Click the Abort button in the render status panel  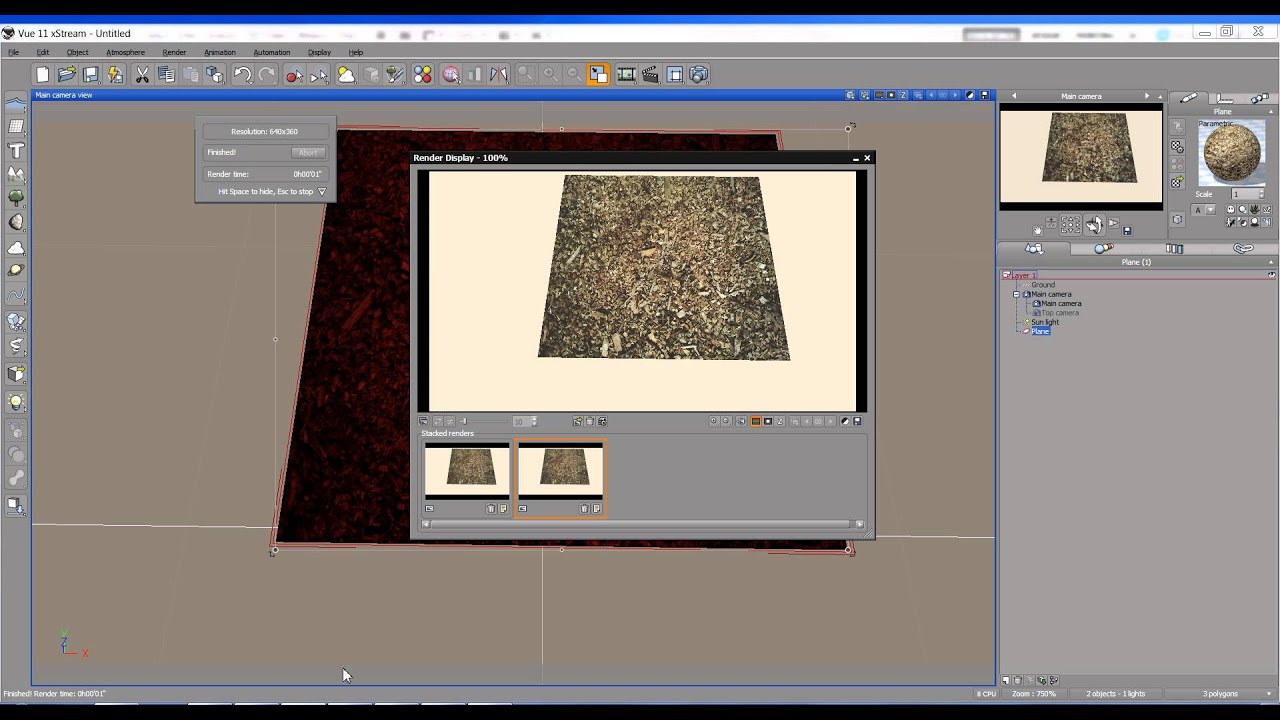(x=308, y=153)
